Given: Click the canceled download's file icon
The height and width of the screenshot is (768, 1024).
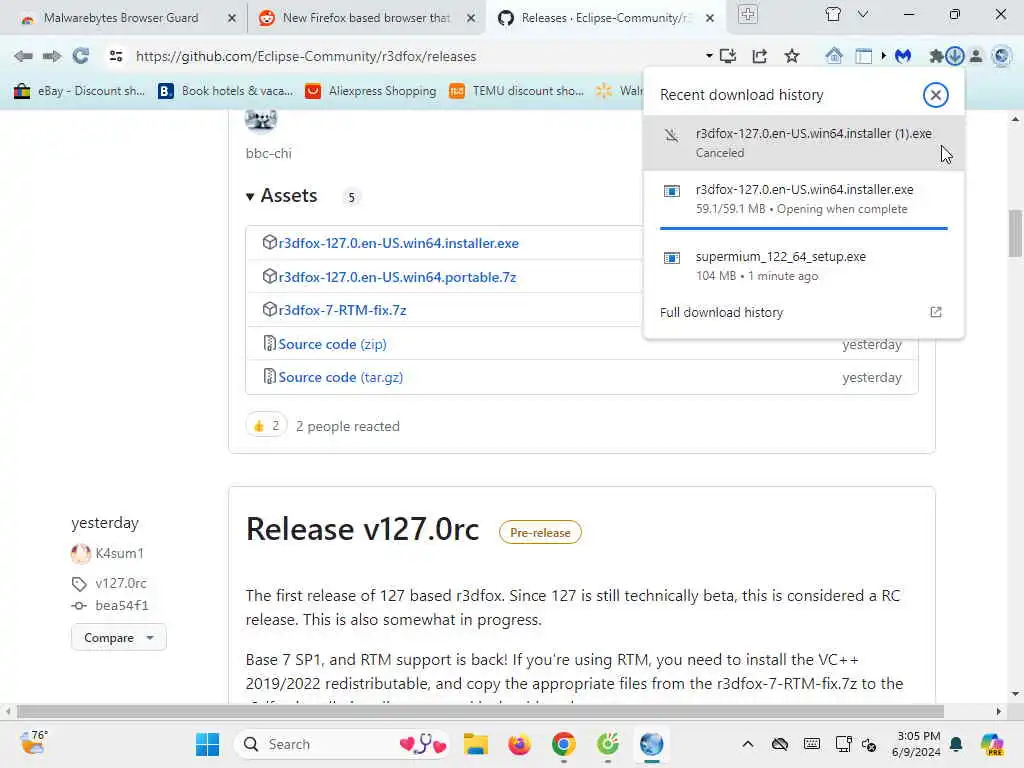Looking at the screenshot, I should (x=671, y=135).
